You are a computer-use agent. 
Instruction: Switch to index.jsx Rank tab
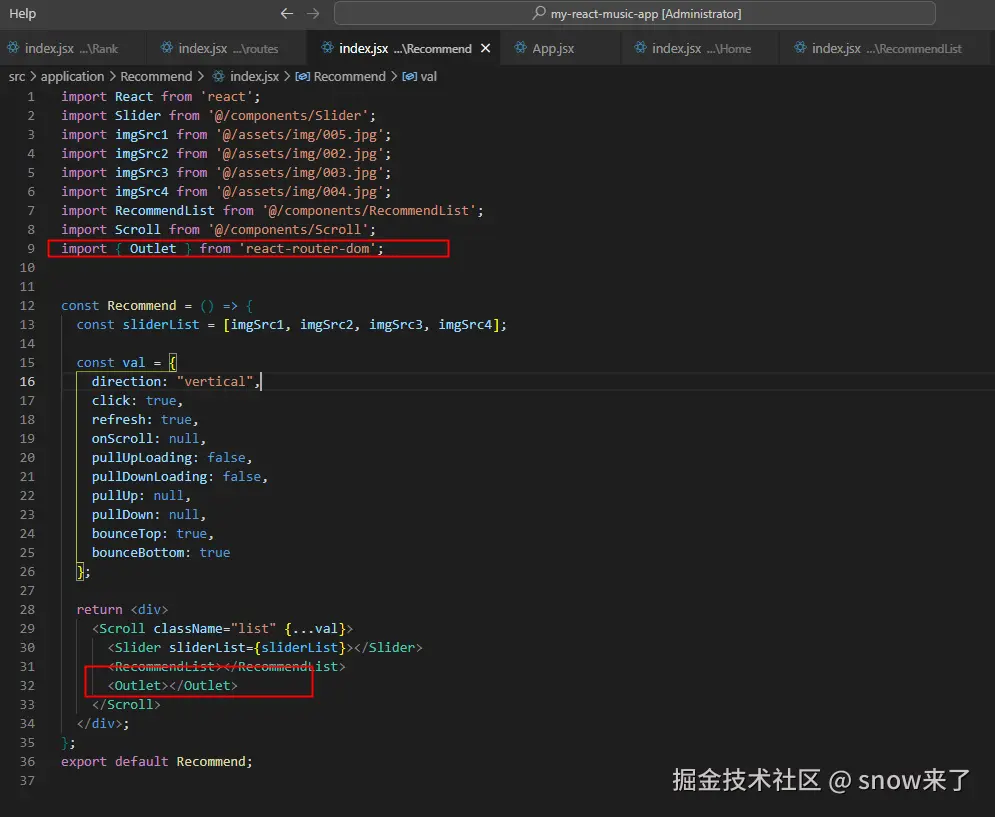71,48
